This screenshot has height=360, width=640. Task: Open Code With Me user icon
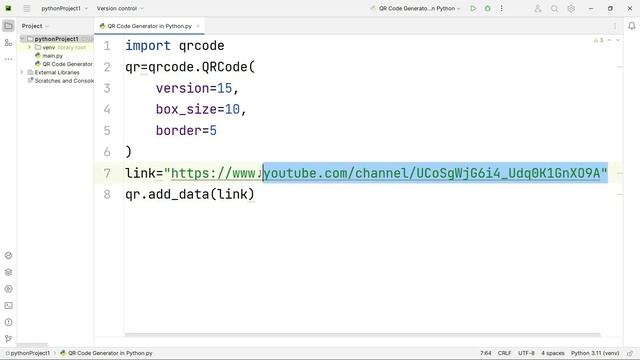538,8
